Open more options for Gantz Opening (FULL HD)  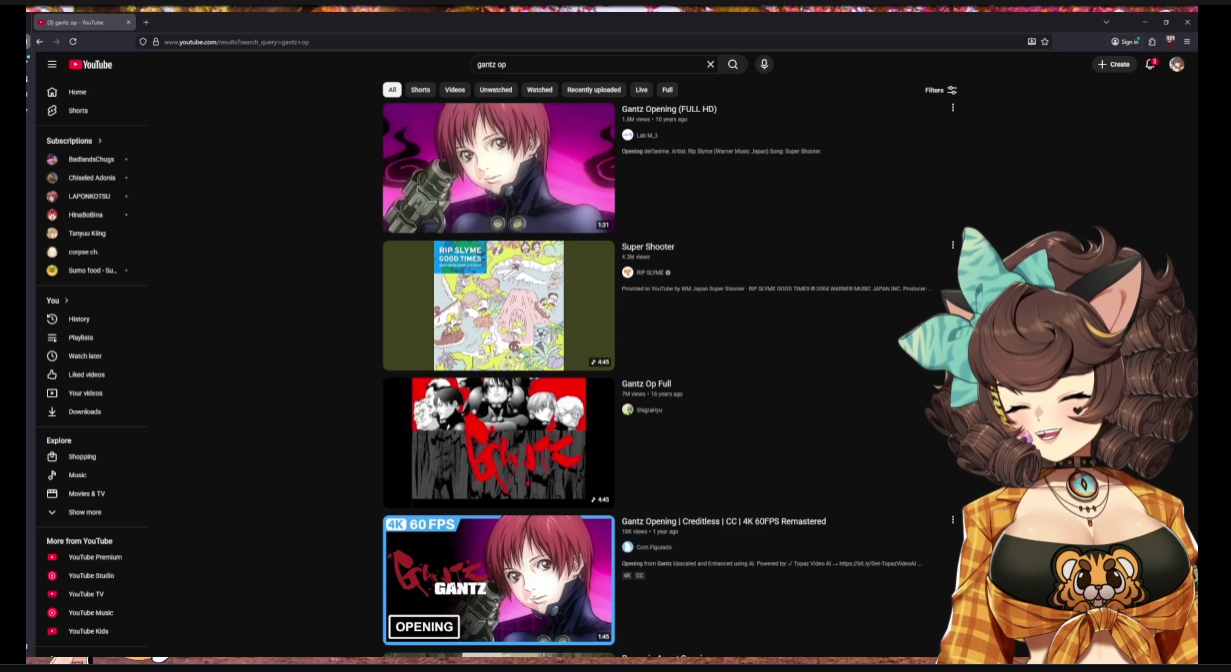(952, 108)
